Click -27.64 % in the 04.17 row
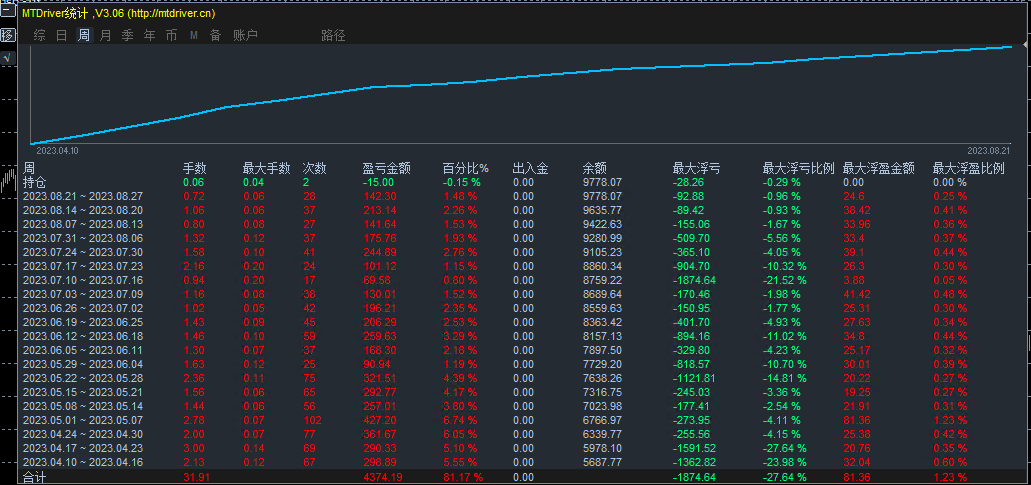The width and height of the screenshot is (1031, 485). (784, 448)
